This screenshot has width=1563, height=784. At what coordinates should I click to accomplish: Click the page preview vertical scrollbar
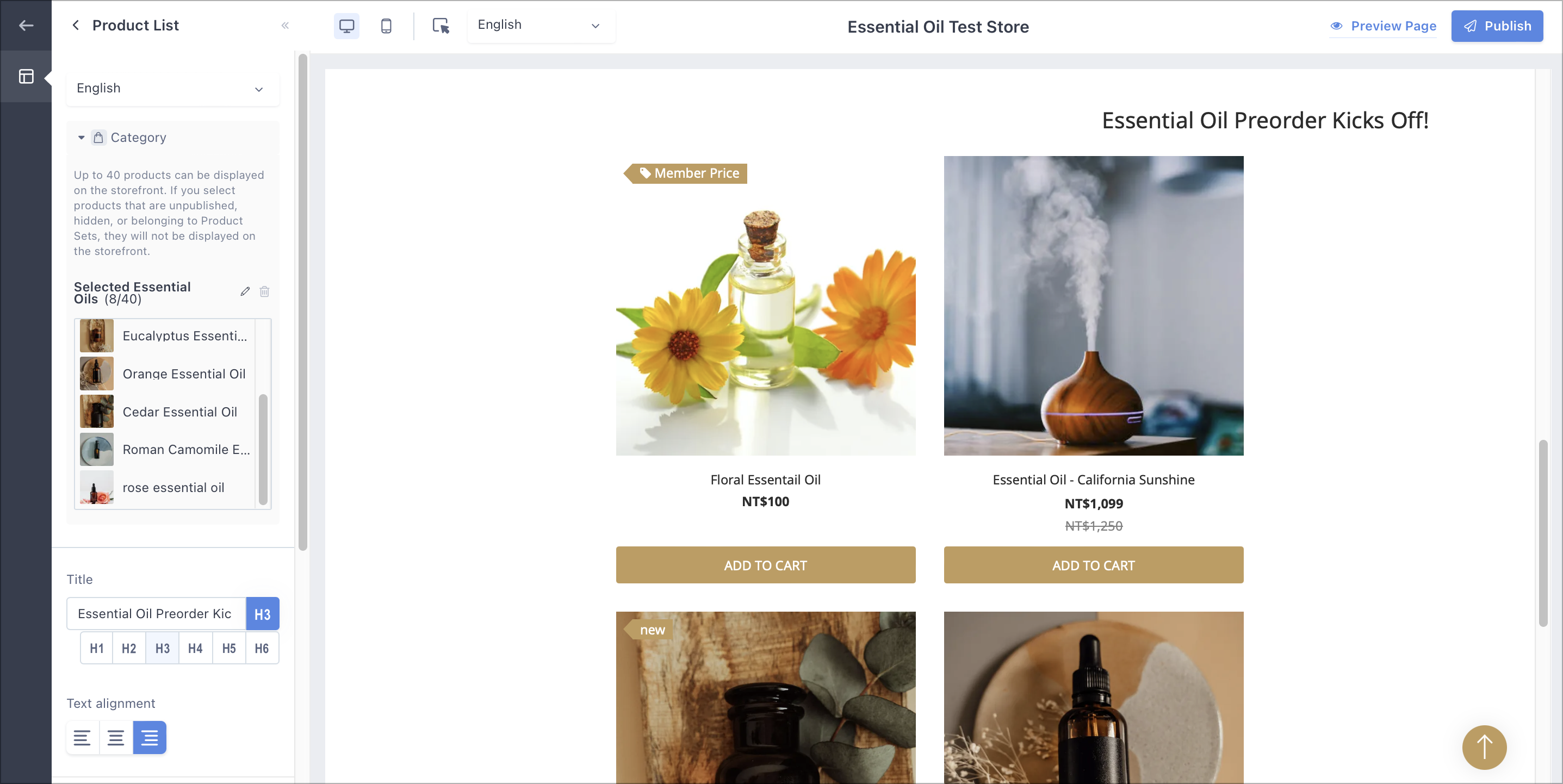[x=1542, y=534]
